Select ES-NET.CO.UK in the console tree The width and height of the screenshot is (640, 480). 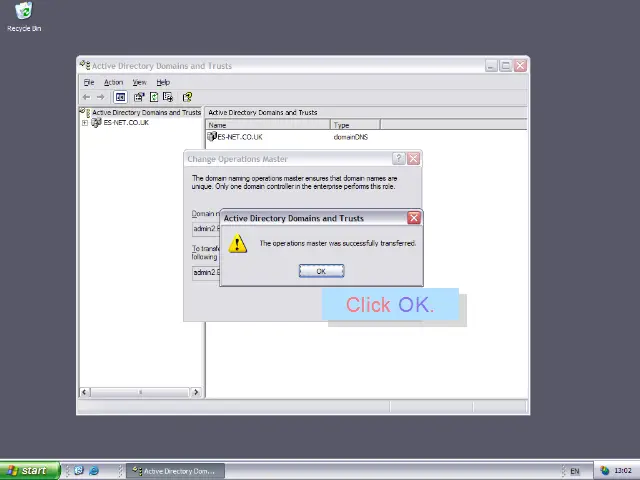click(x=126, y=122)
